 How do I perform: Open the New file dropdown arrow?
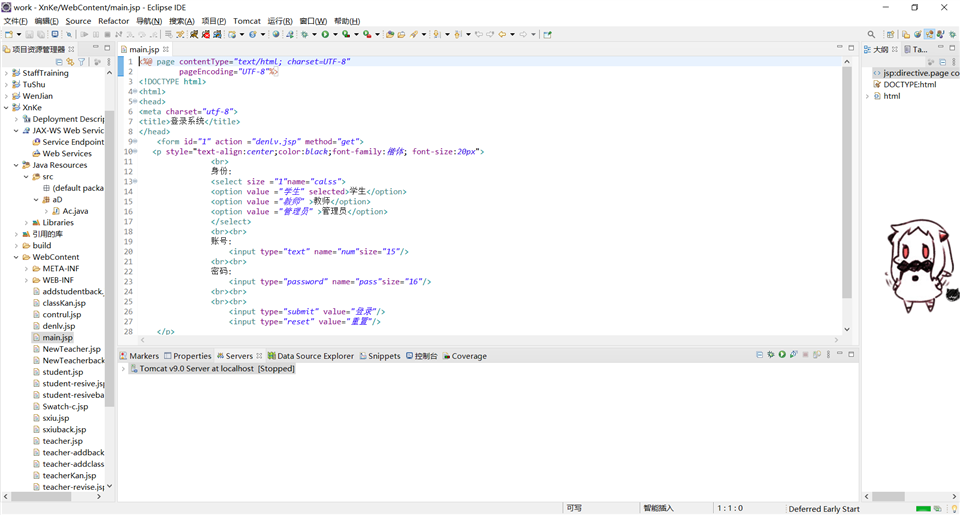[19, 34]
